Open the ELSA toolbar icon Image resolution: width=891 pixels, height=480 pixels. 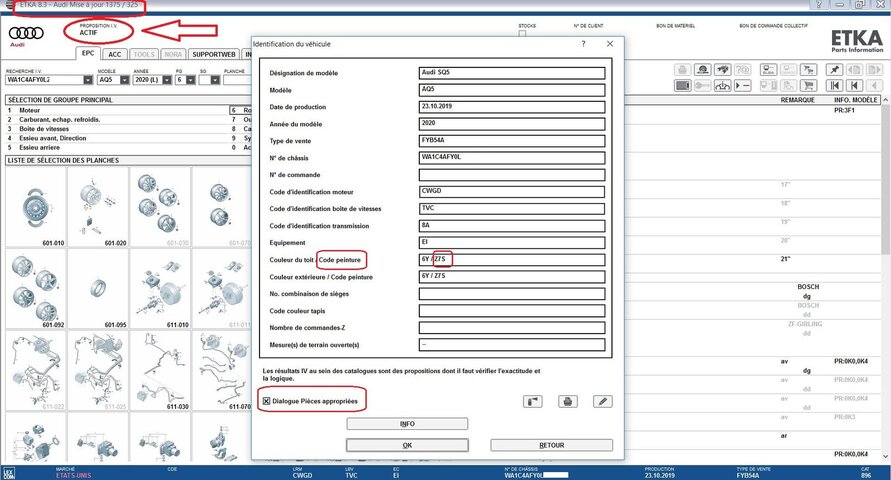(x=768, y=70)
